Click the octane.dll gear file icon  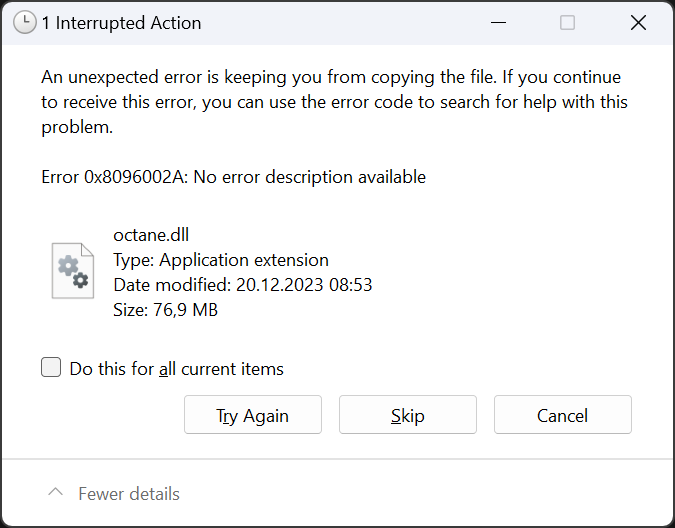73,270
